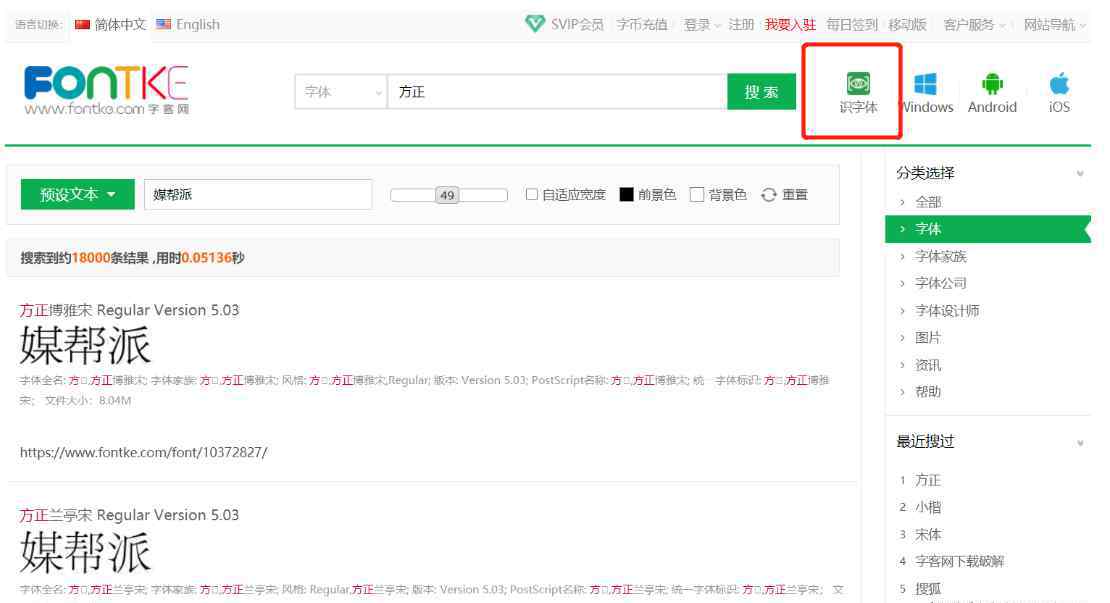The width and height of the screenshot is (1110, 603).
Task: Expand the 登录 dropdown
Action: tap(702, 25)
